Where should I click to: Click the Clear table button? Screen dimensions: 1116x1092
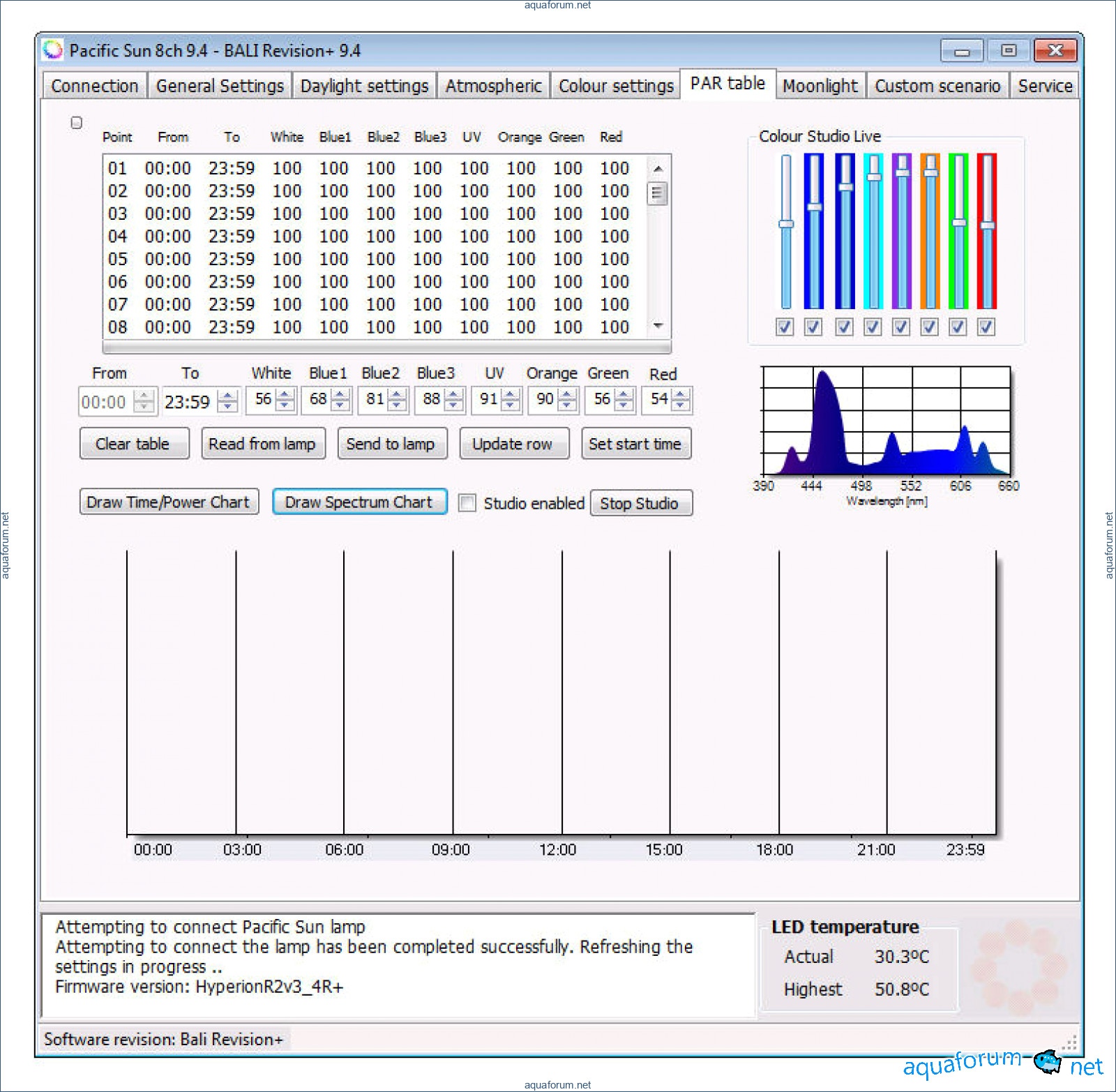click(133, 444)
